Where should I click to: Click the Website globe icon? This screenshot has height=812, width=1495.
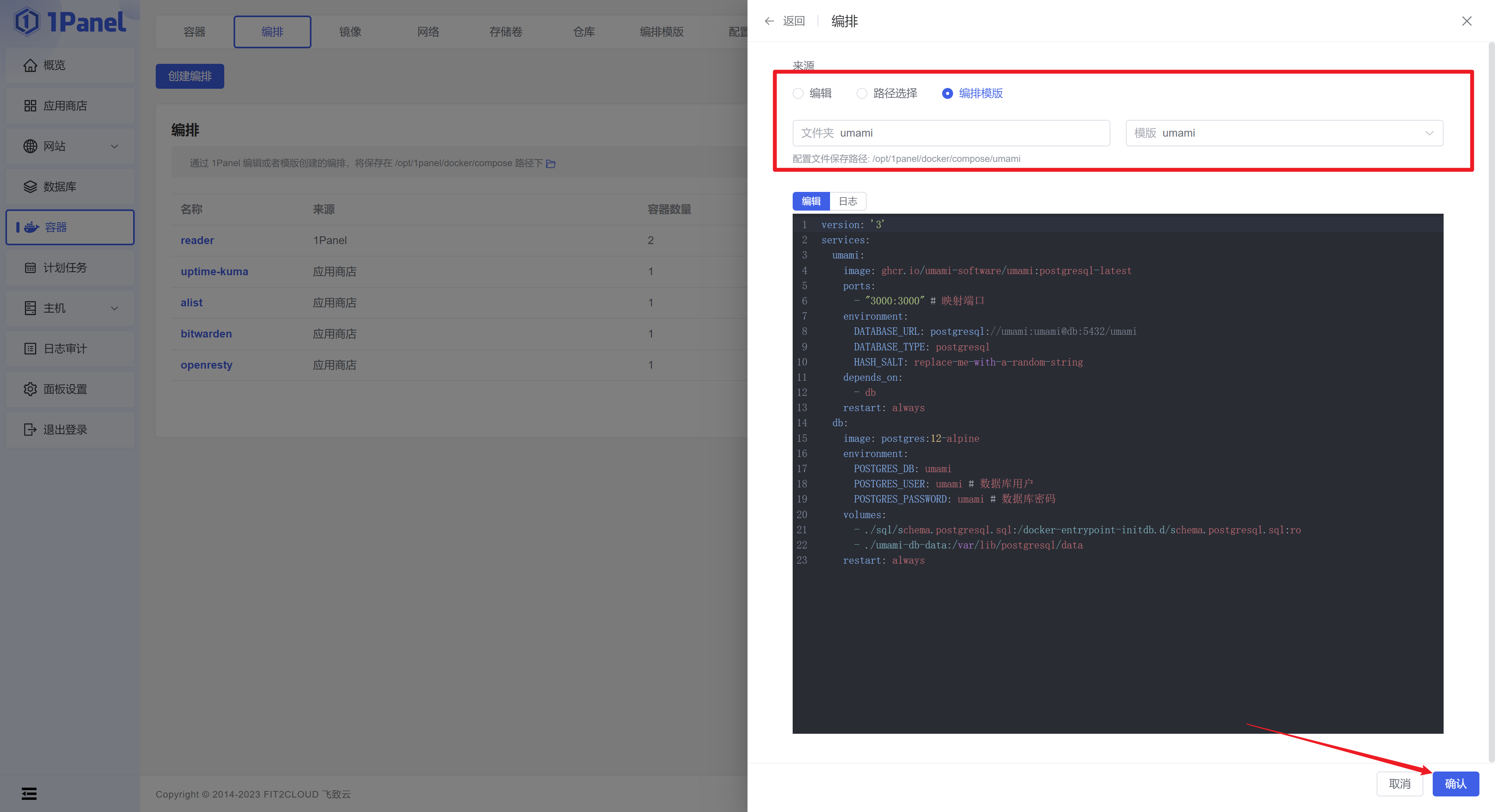30,146
